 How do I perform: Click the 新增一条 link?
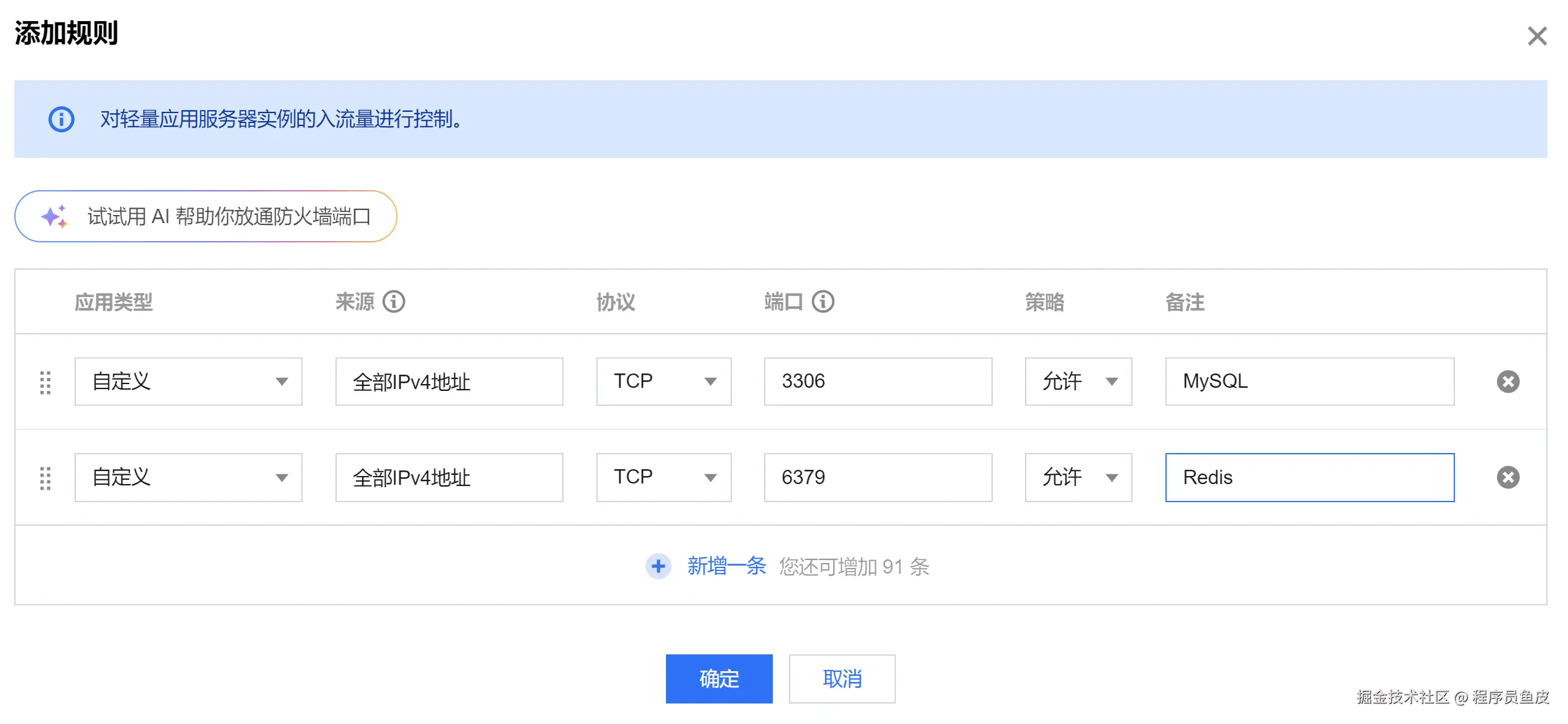pos(726,566)
